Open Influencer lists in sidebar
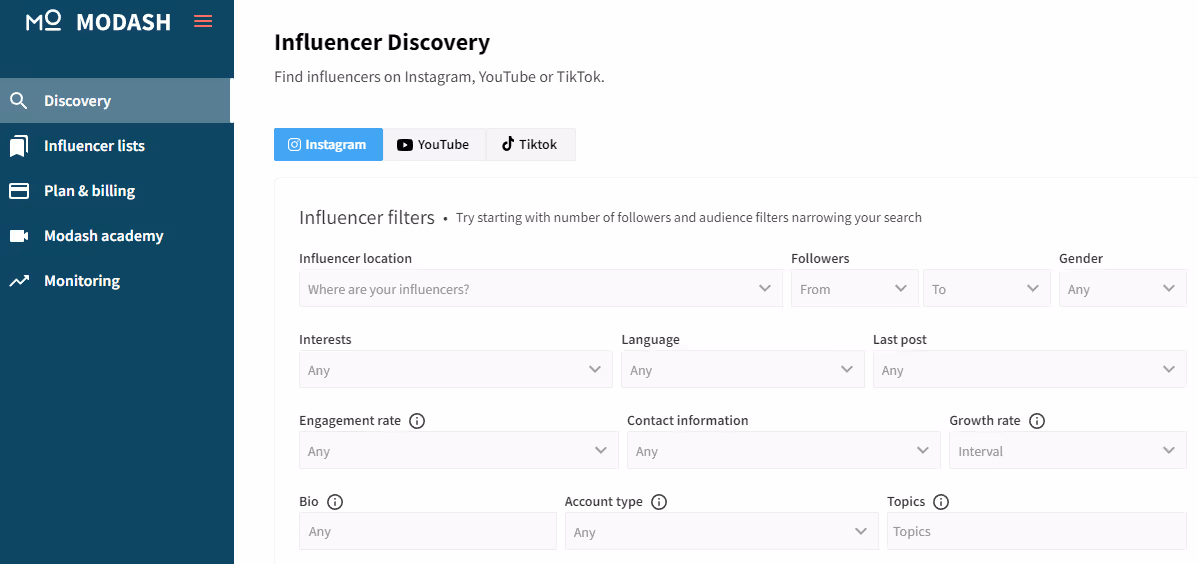The height and width of the screenshot is (564, 1198). tap(115, 146)
